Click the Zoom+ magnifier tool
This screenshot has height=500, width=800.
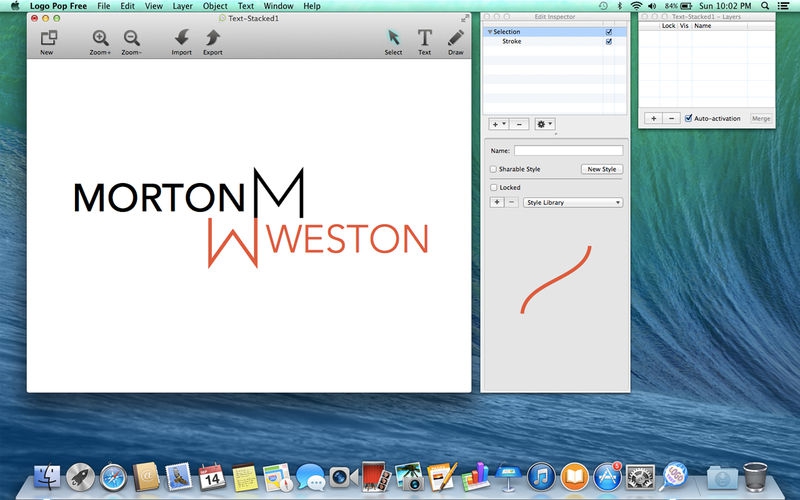[101, 39]
